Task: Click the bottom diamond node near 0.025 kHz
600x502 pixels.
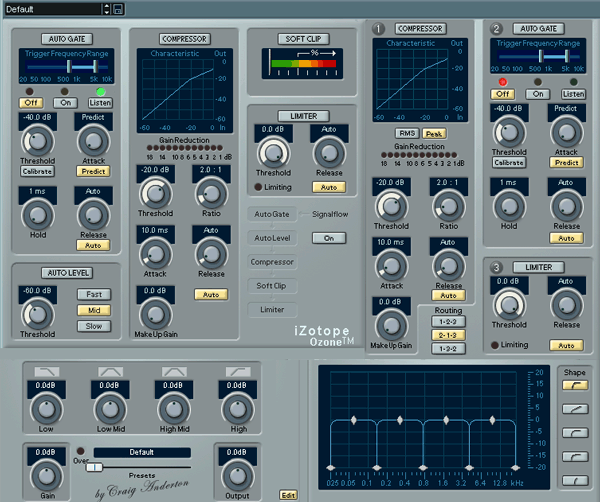Action: click(x=331, y=468)
